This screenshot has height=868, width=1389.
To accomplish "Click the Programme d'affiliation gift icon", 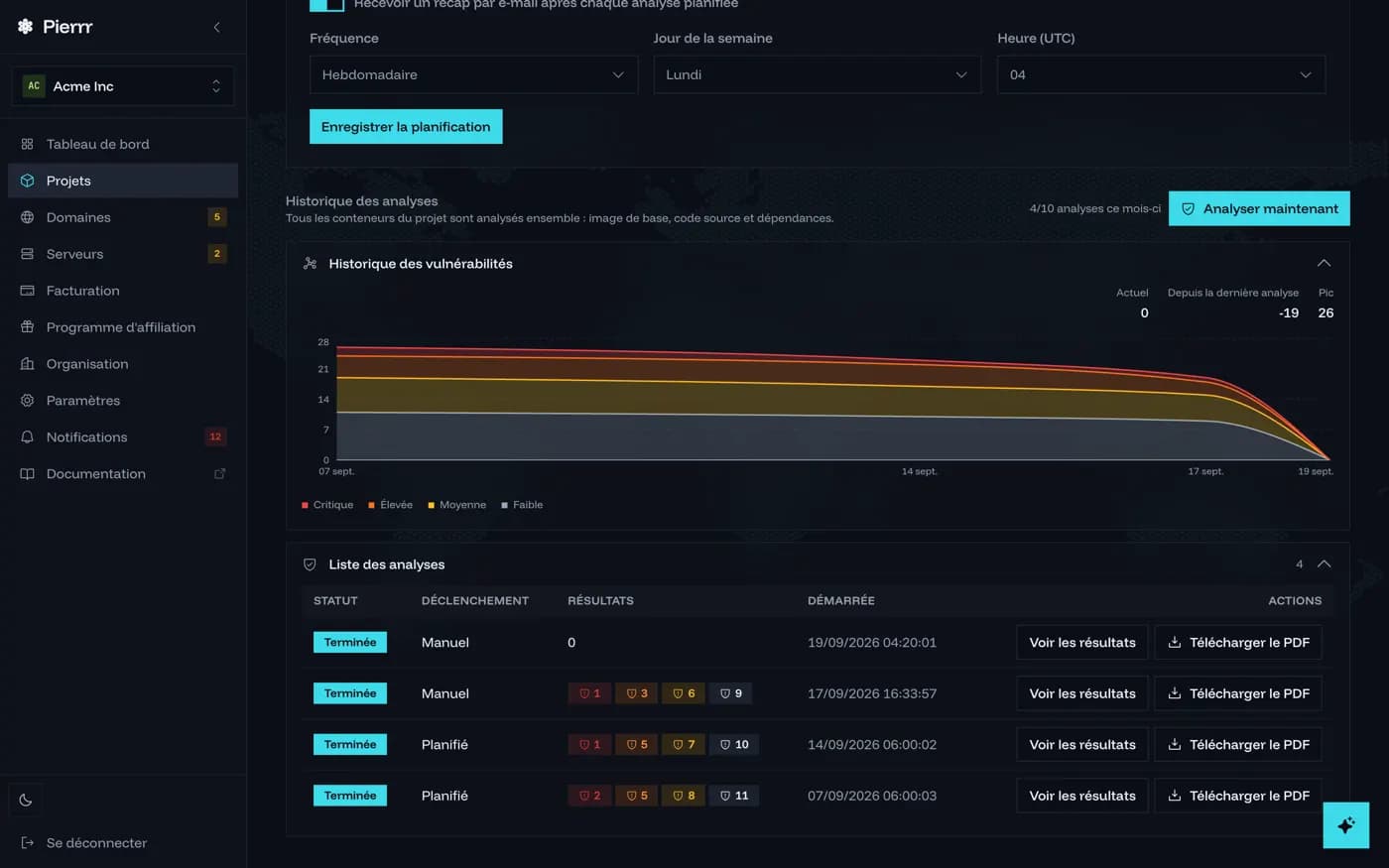I will pyautogui.click(x=27, y=327).
